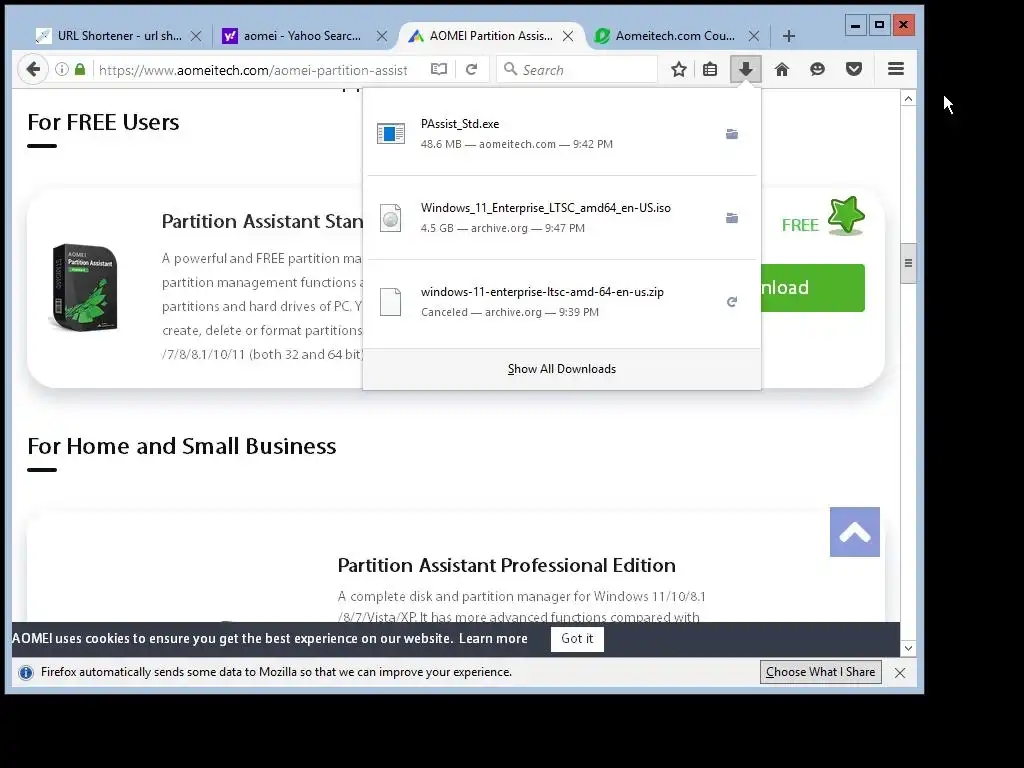Retry the canceled zip download

[x=732, y=302]
